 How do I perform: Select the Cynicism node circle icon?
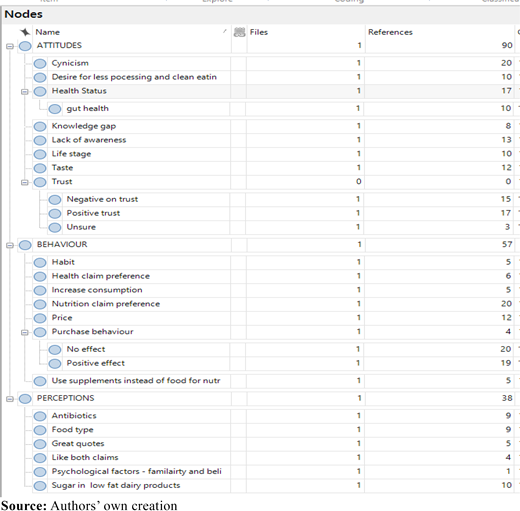[40, 63]
